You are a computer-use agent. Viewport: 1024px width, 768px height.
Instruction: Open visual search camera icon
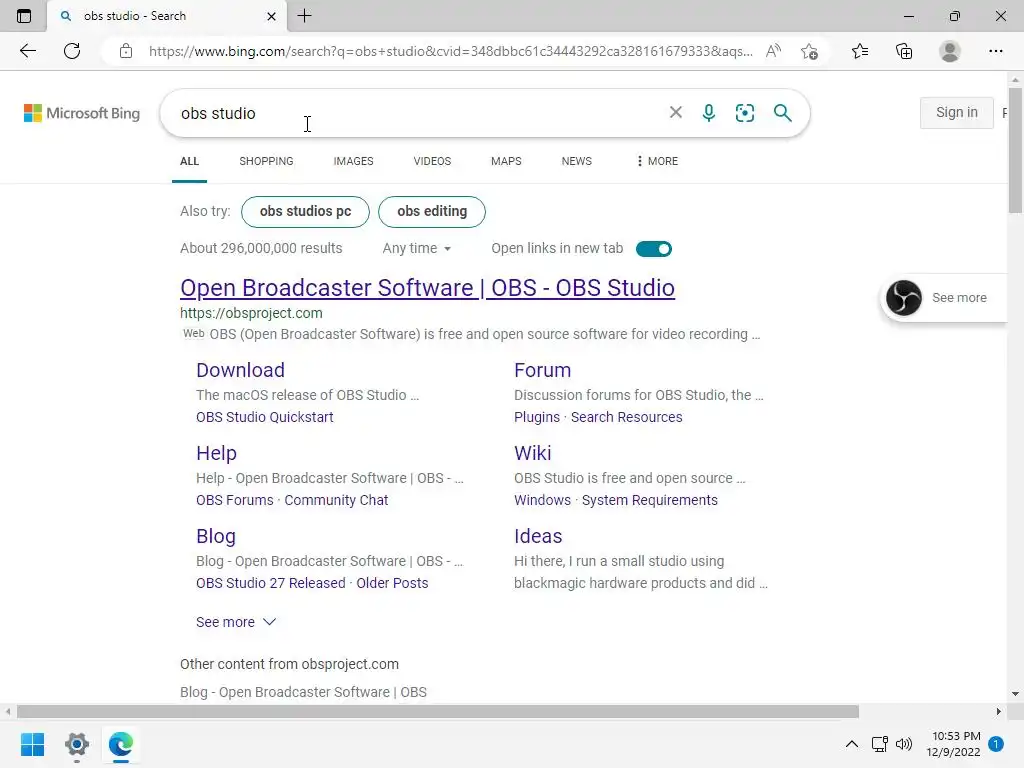744,113
